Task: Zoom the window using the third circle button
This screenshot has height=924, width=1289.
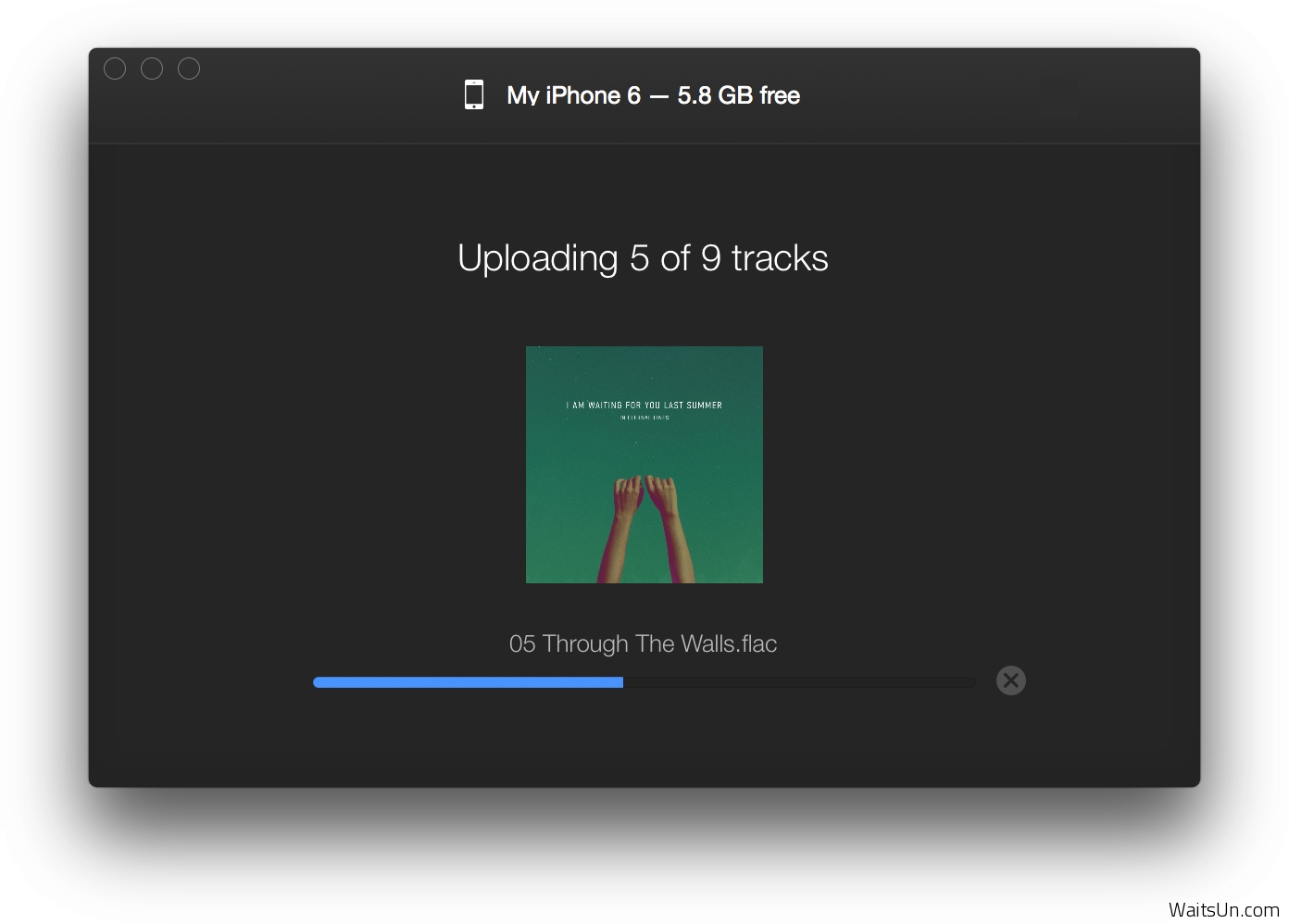Action: pos(189,69)
